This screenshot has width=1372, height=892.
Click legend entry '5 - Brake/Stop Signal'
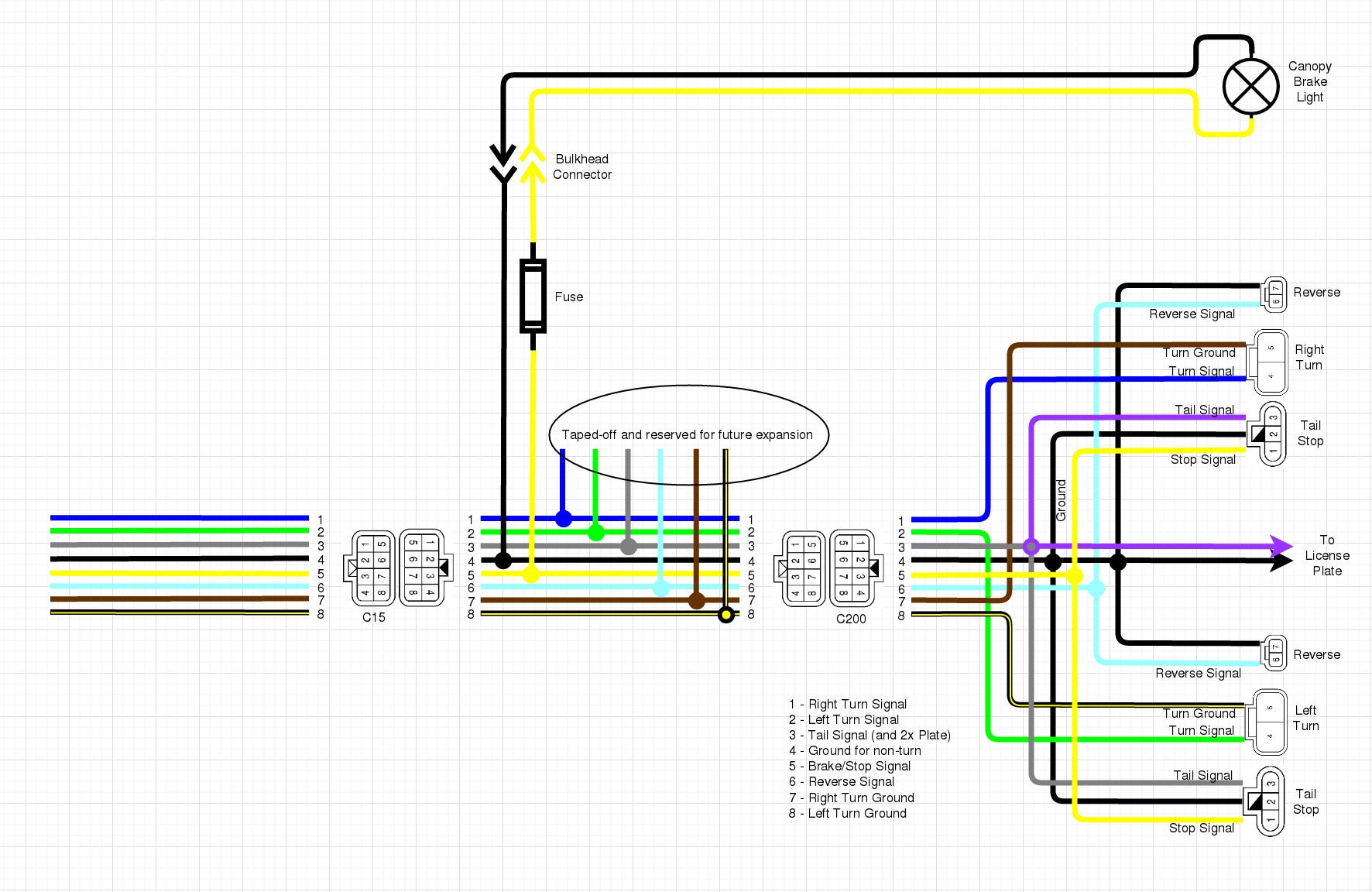(849, 766)
